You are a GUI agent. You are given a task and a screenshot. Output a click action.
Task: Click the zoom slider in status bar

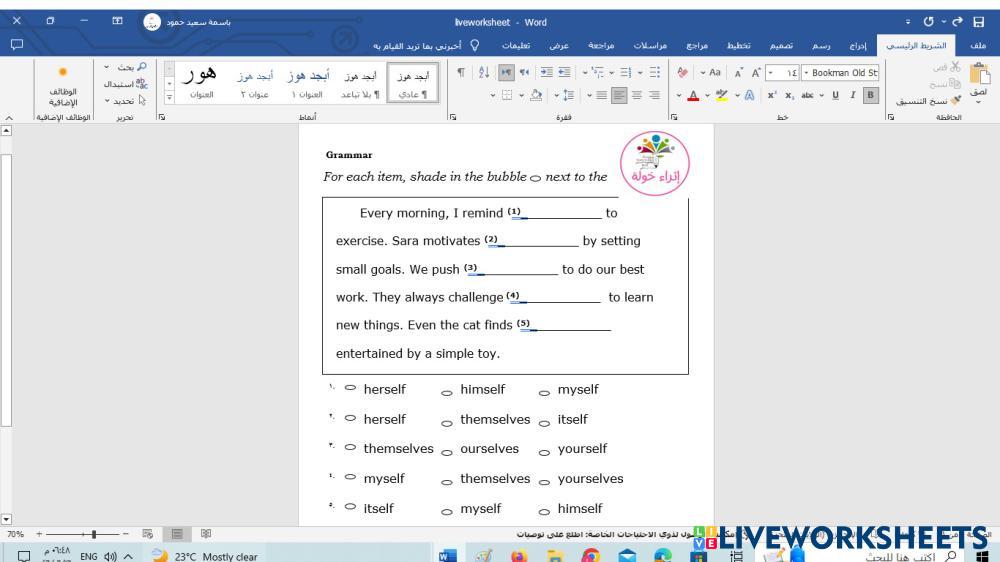pos(94,535)
